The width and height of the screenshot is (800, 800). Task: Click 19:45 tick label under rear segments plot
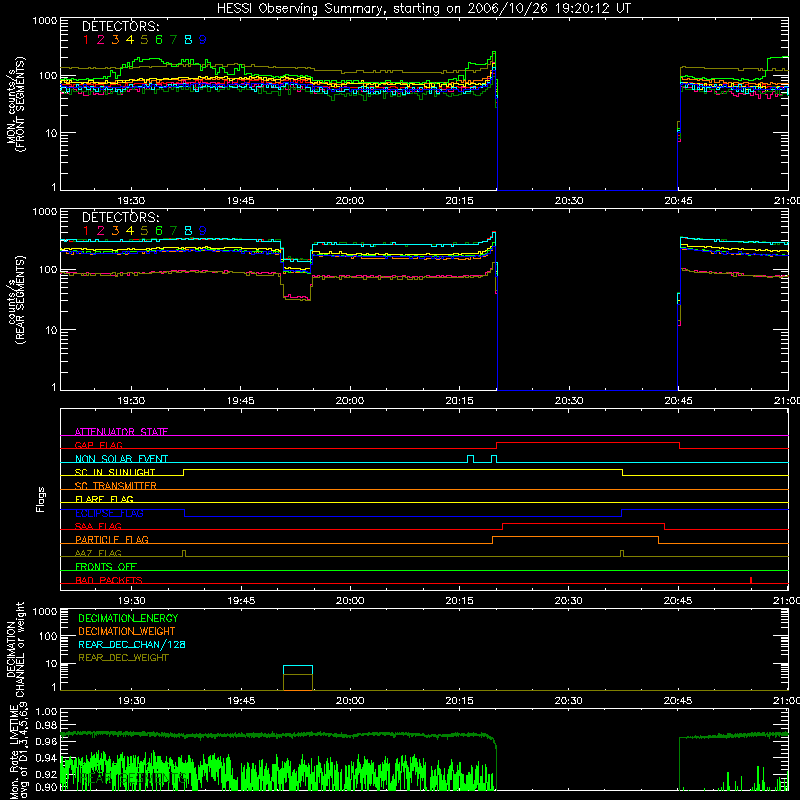click(241, 401)
